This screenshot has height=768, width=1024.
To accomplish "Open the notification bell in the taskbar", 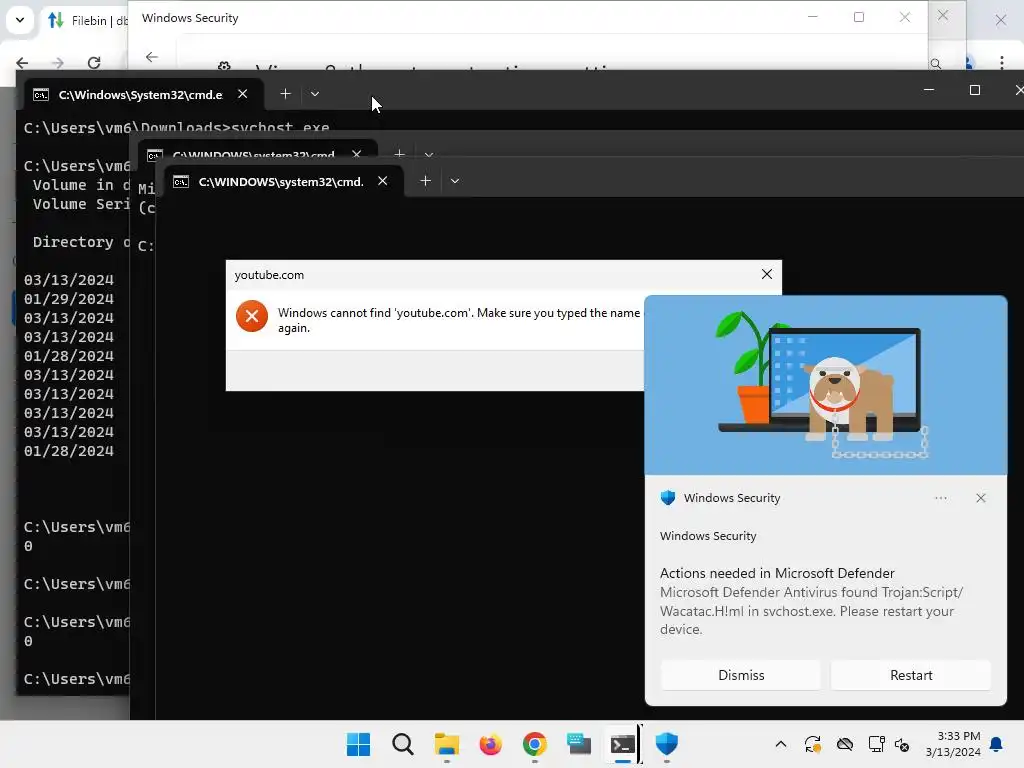I will pyautogui.click(x=997, y=744).
